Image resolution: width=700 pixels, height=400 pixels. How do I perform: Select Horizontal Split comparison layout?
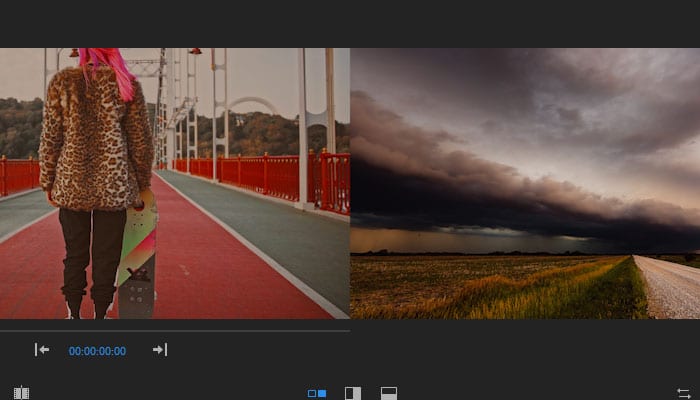389,393
